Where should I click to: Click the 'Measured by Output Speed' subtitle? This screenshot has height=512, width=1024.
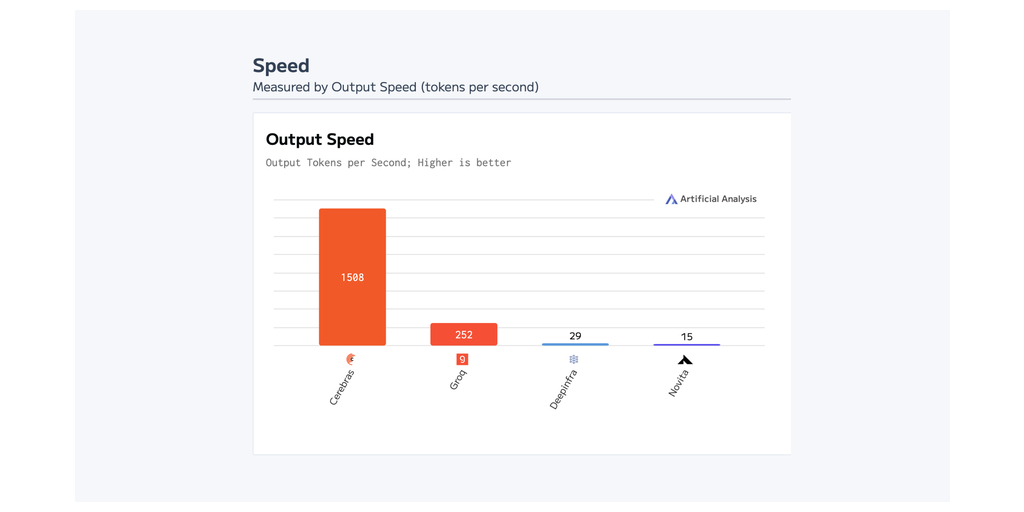395,87
